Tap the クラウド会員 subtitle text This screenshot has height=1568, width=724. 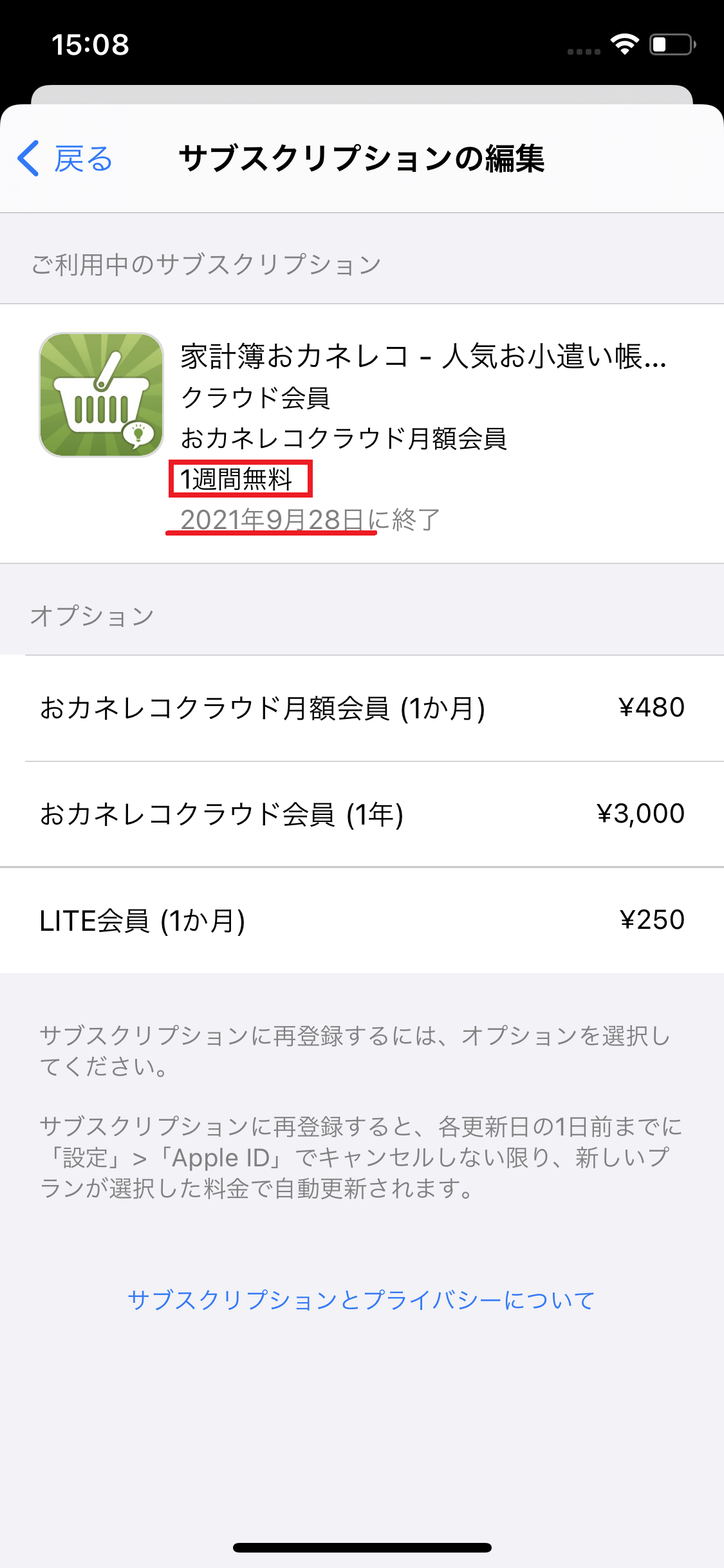click(x=255, y=398)
